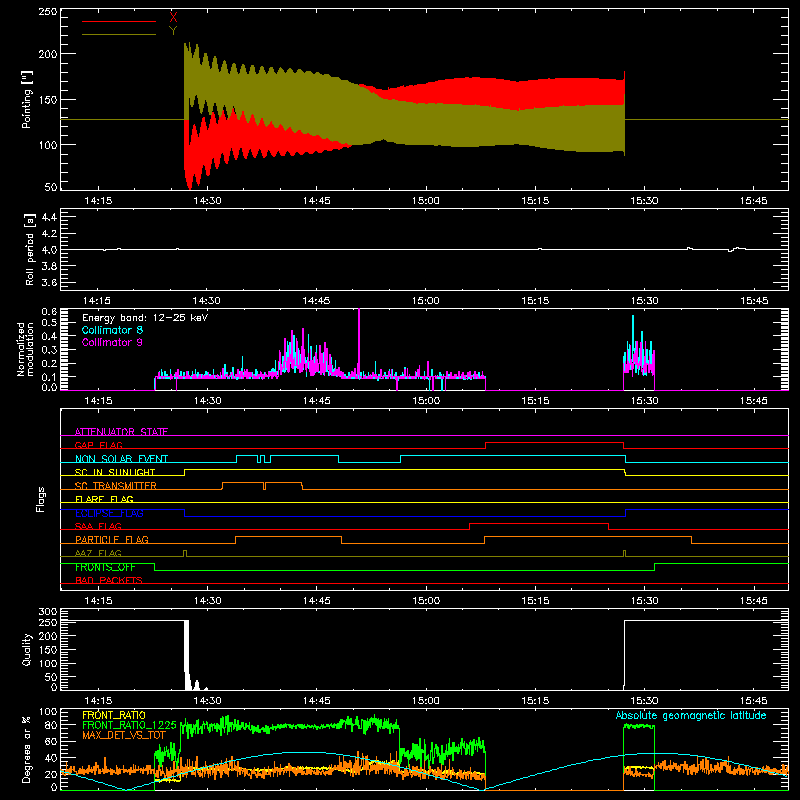Click the 250 tick on Pointing axis
Image resolution: width=800 pixels, height=800 pixels.
(48, 11)
